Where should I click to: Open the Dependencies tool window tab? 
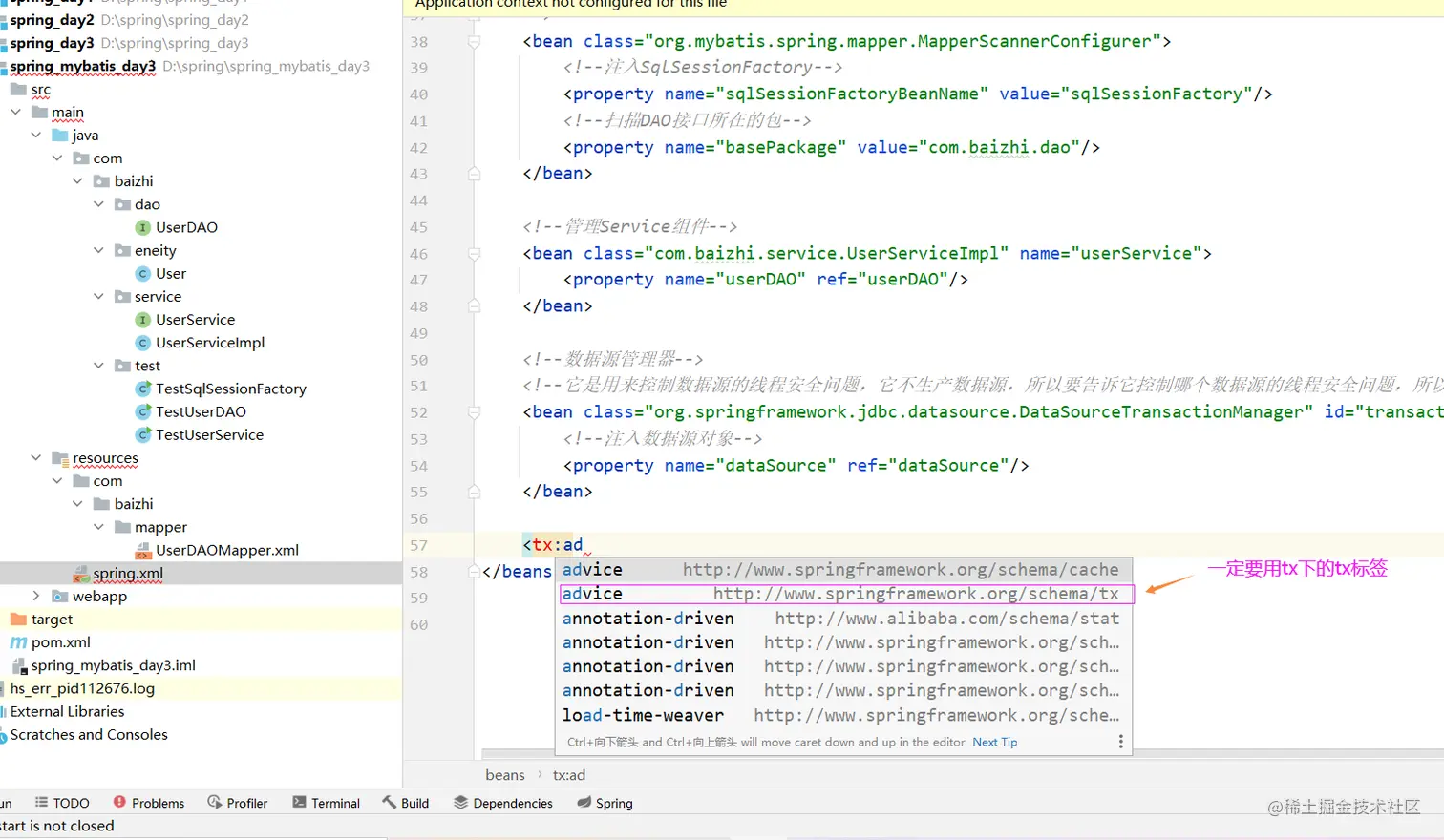tap(503, 803)
